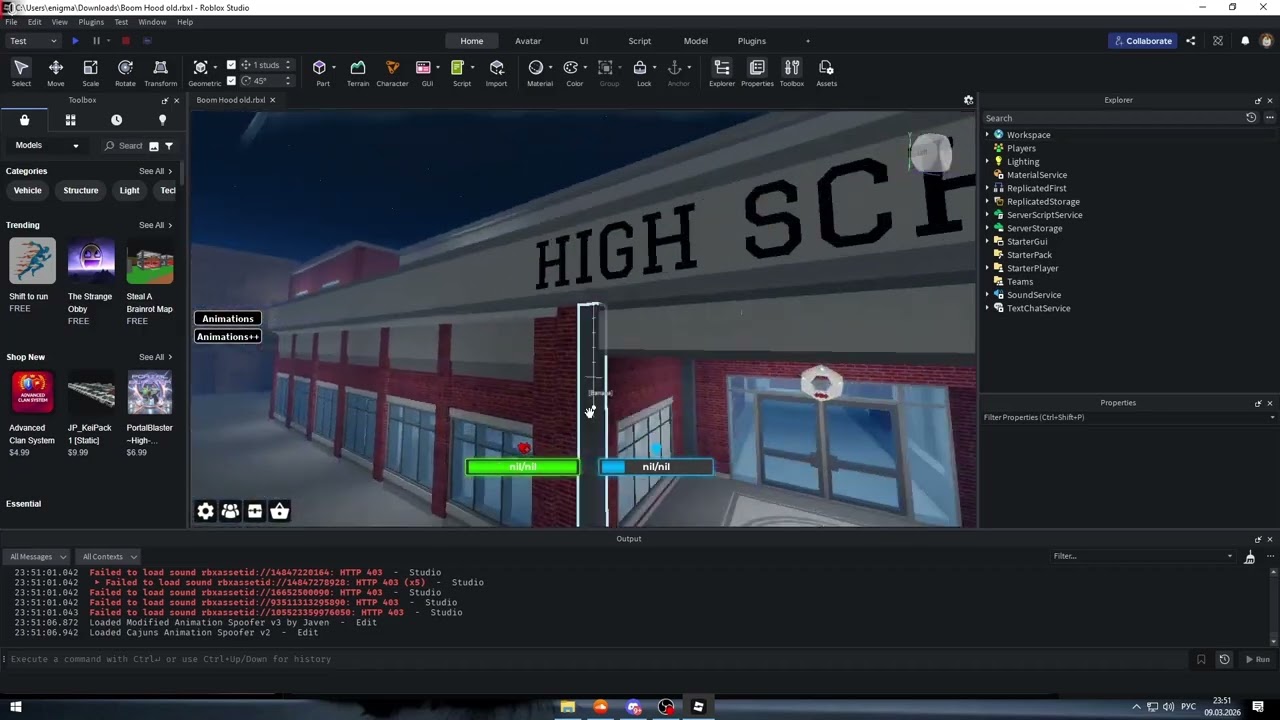This screenshot has width=1280, height=720.
Task: Activate the Move tool
Action: [x=56, y=72]
